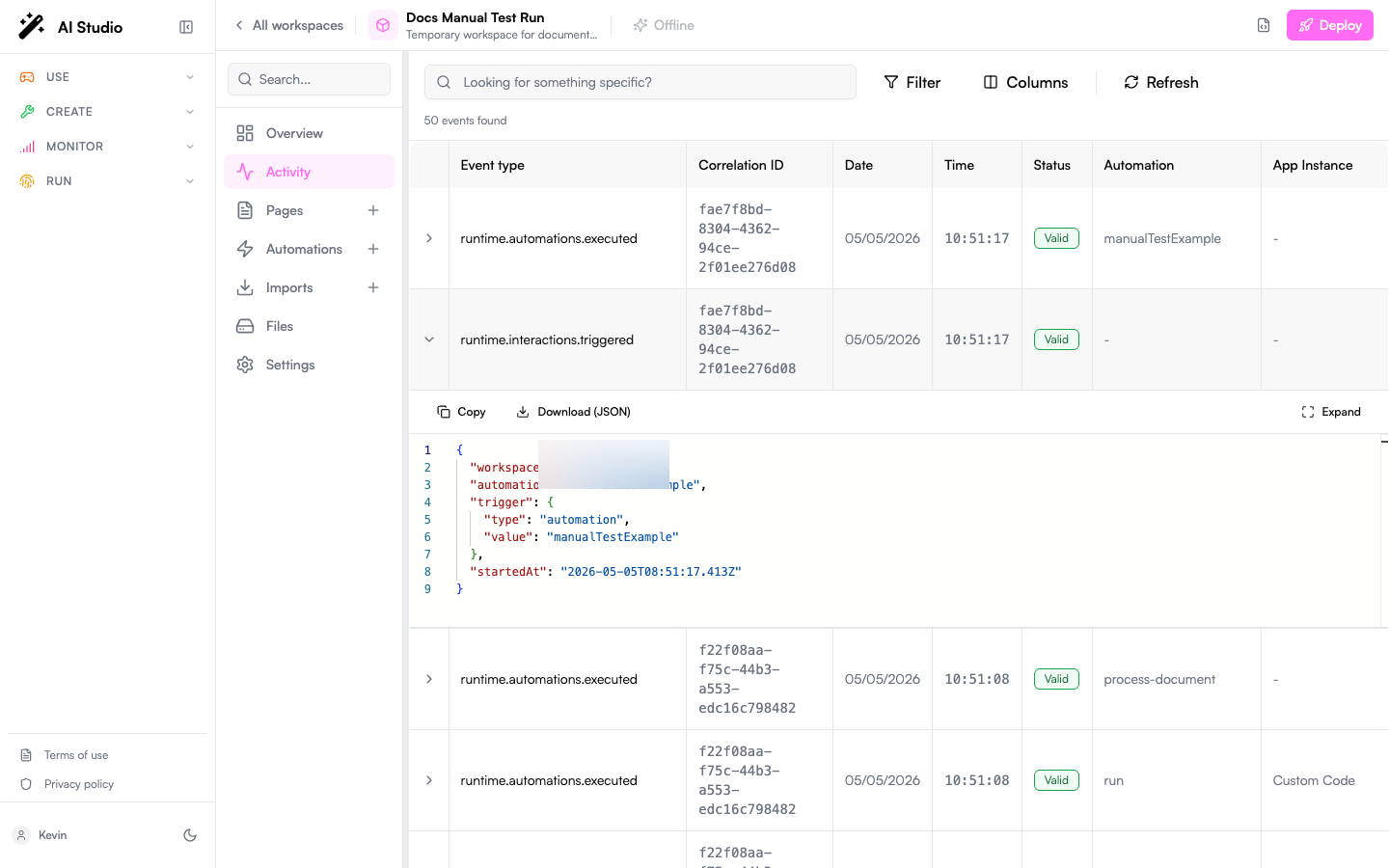Expand the RUN section
The width and height of the screenshot is (1389, 868).
108,181
